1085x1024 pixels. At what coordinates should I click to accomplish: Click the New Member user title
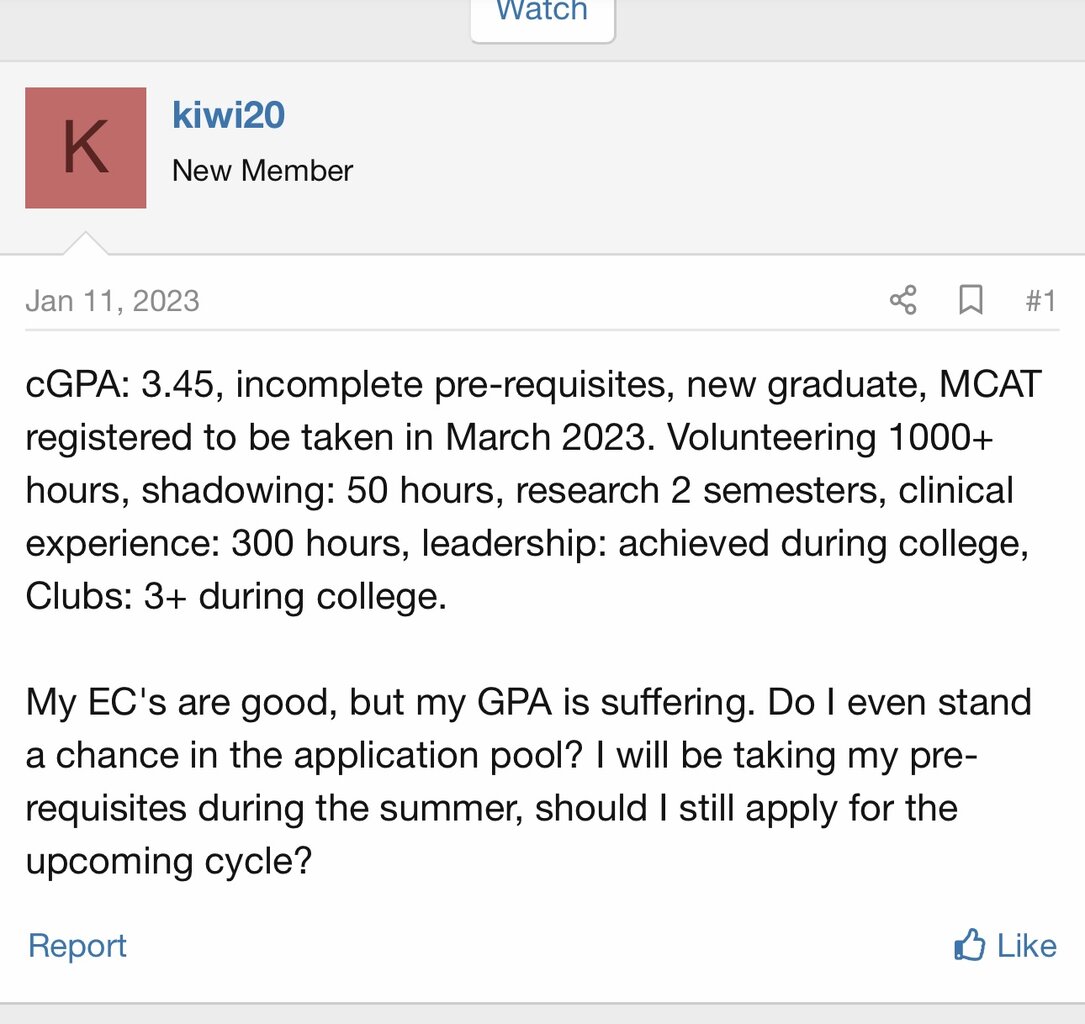pos(262,170)
